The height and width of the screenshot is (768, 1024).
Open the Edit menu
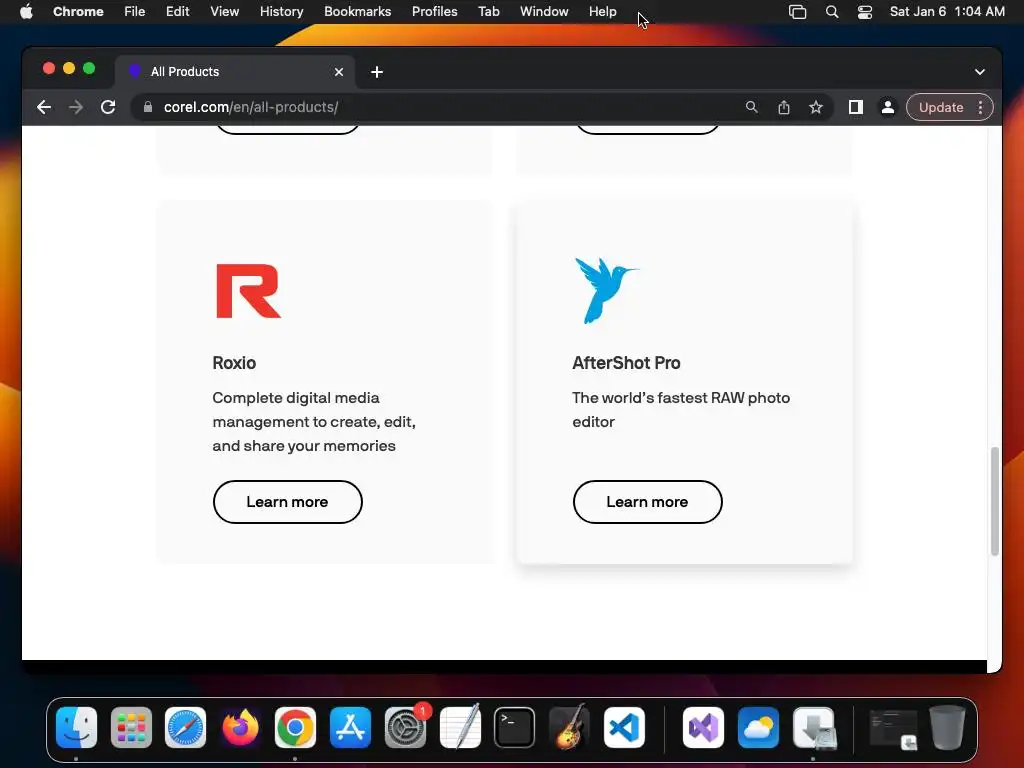[177, 12]
